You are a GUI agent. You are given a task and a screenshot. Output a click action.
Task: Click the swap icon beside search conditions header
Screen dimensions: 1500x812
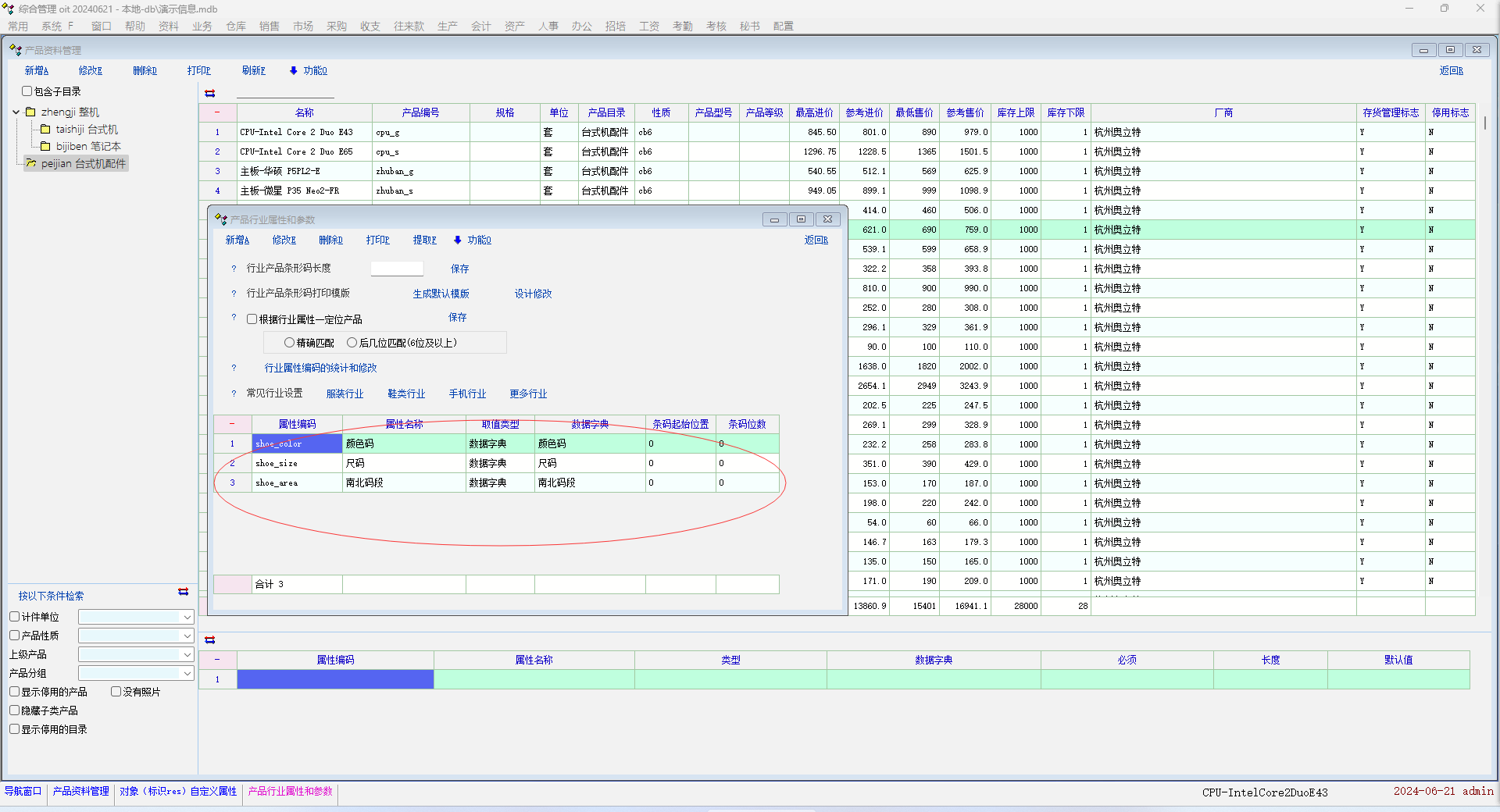point(183,592)
